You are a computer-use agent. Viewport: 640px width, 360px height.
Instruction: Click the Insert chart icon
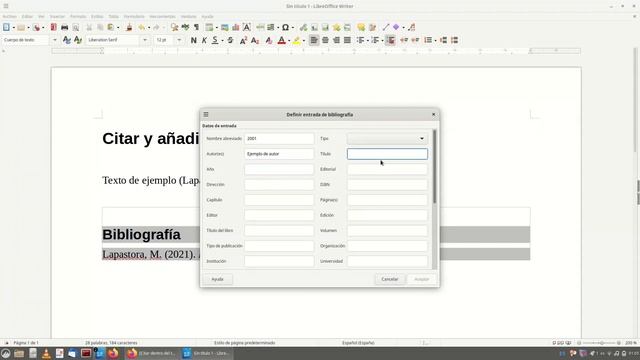coord(236,27)
